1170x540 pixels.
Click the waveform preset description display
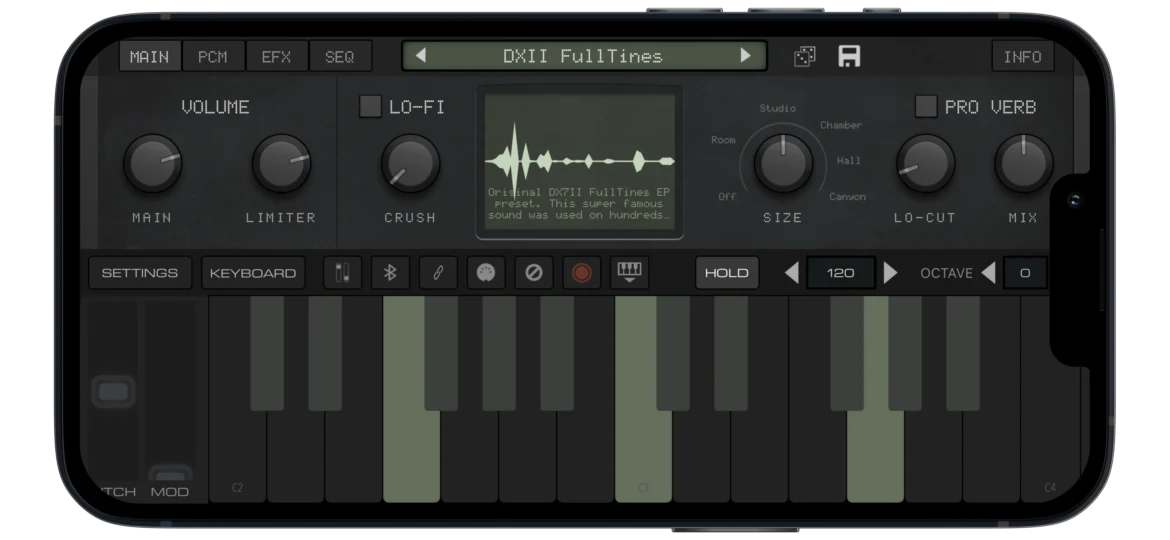point(580,163)
